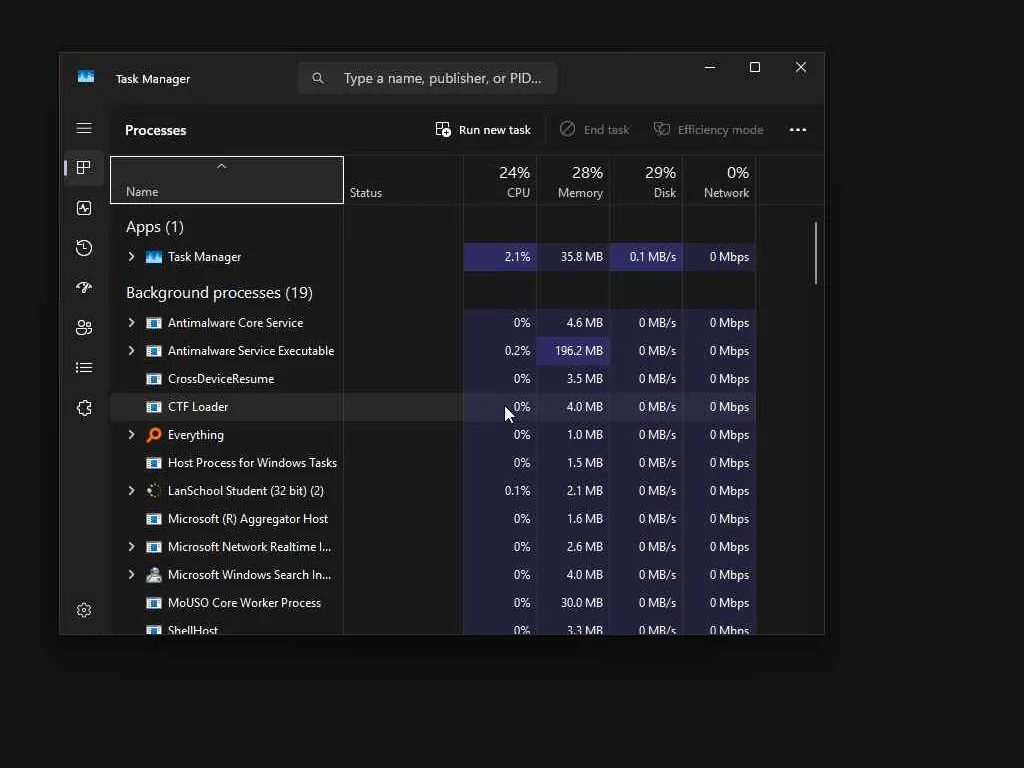Click the Microsoft (R) Aggregator Host icon

[x=154, y=519]
